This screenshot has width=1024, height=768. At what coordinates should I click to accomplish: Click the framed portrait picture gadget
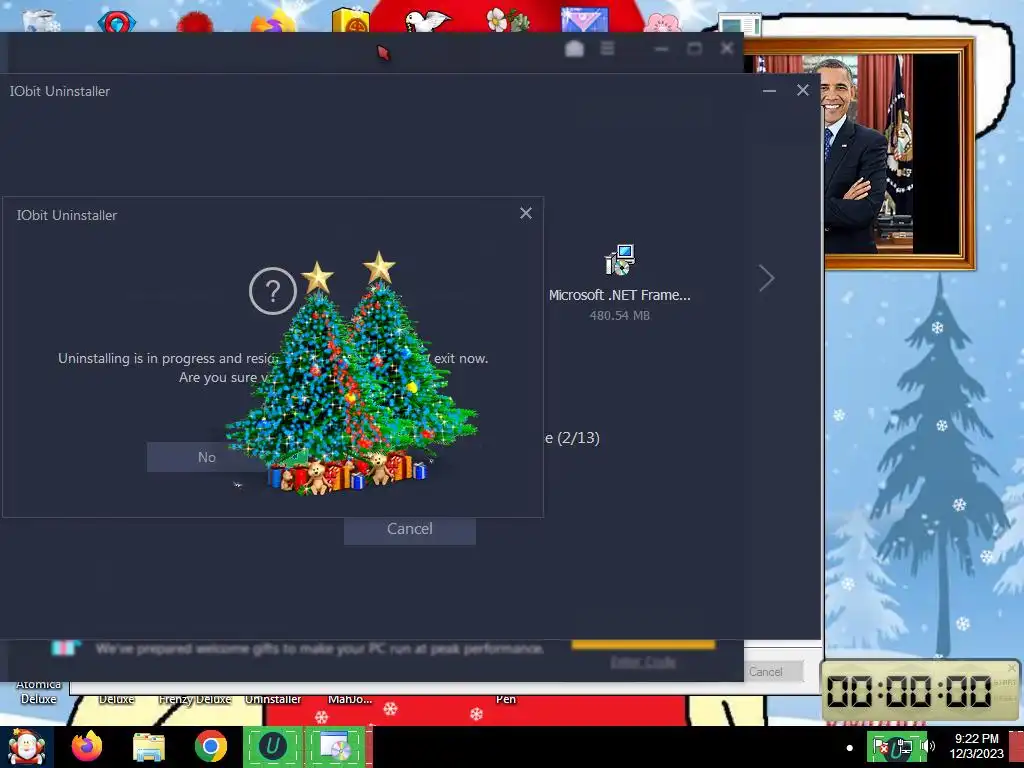point(899,155)
